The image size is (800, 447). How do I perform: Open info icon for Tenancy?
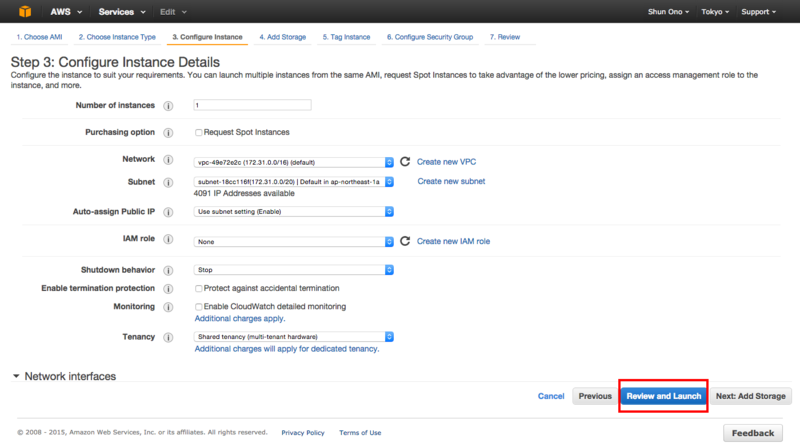point(168,337)
